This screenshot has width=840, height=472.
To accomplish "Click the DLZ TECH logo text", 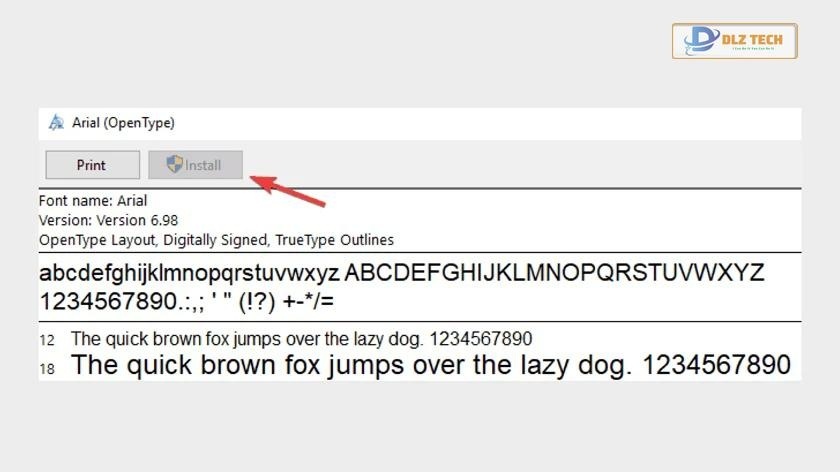I will tap(752, 40).
